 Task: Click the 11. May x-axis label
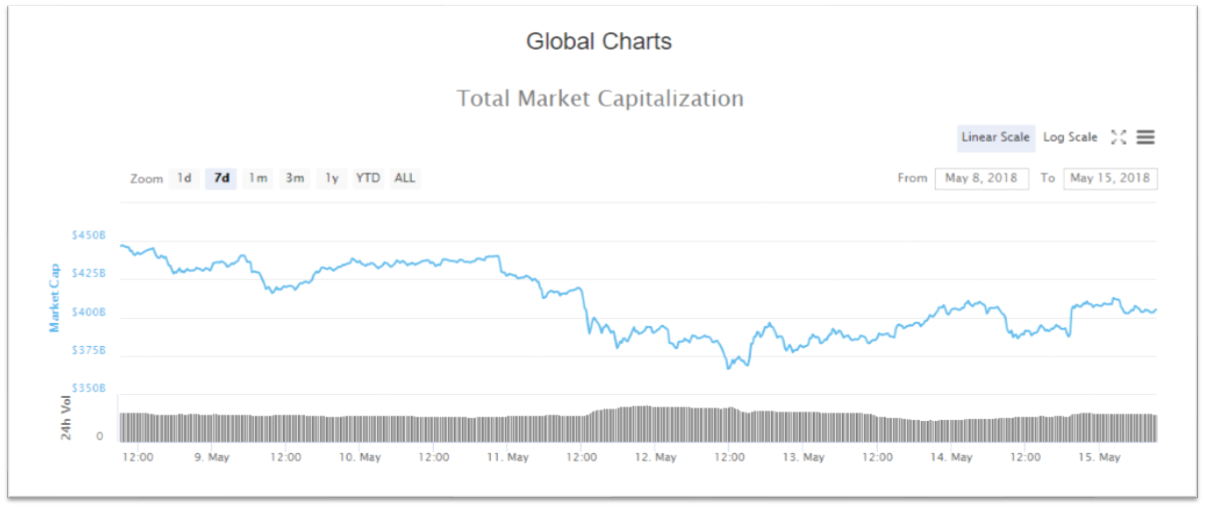(x=508, y=457)
